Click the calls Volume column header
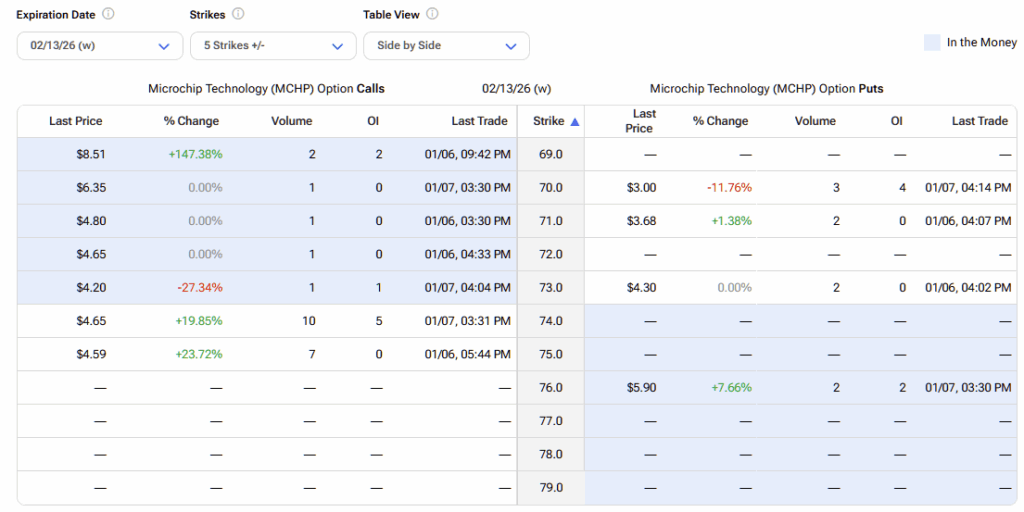The width and height of the screenshot is (1024, 512). pyautogui.click(x=291, y=121)
